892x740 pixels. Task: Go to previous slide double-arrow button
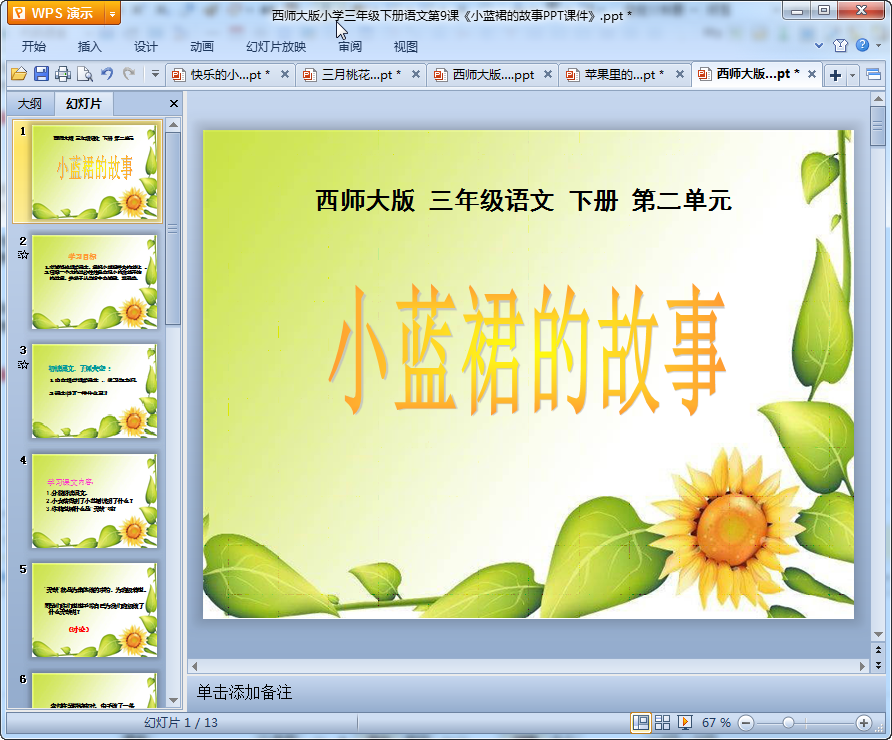point(878,650)
